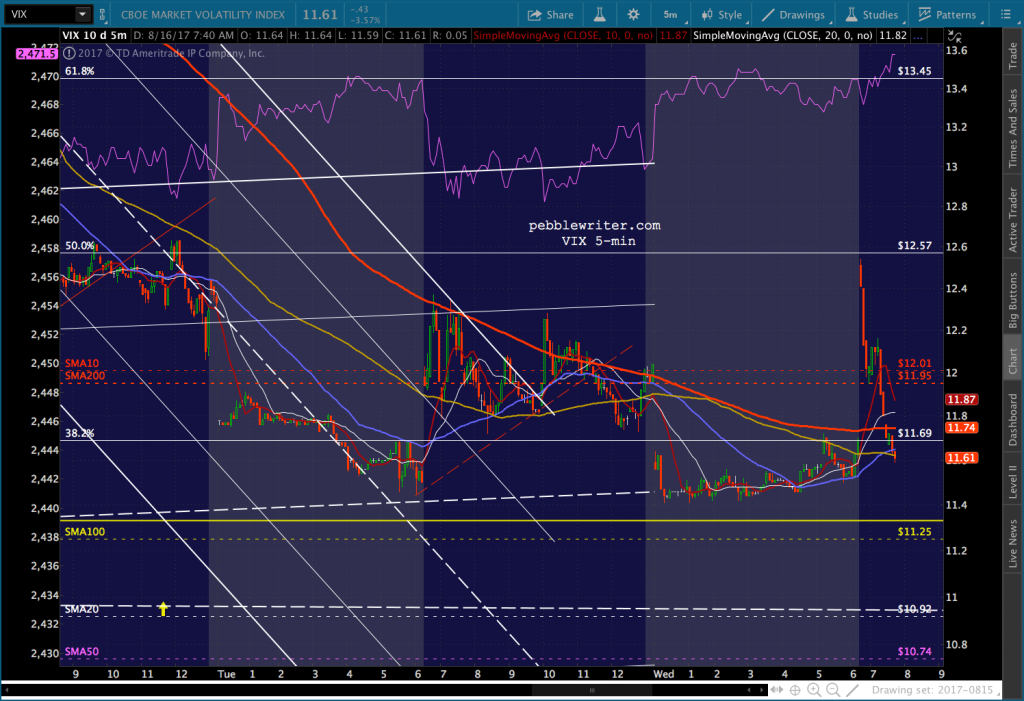Click the horizontal expand/compress arrows icon

coord(776,690)
